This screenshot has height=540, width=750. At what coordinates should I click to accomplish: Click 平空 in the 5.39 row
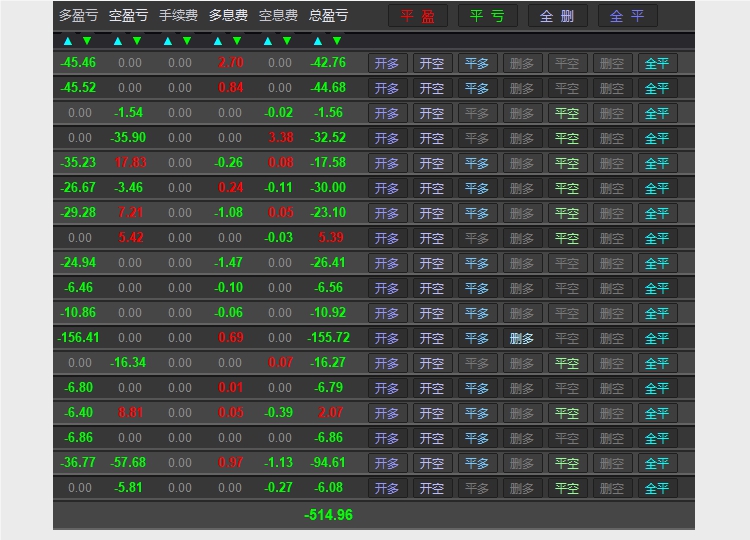[x=567, y=238]
